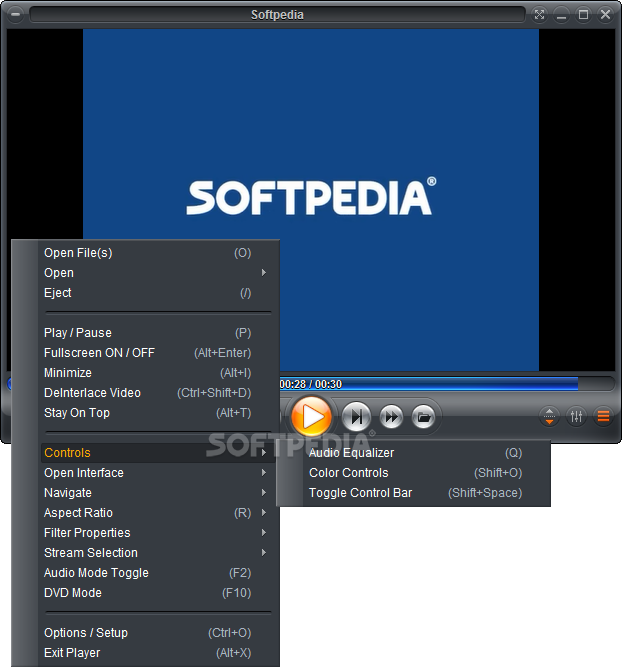Click the orange menu lines icon
This screenshot has height=667, width=622.
coord(603,416)
